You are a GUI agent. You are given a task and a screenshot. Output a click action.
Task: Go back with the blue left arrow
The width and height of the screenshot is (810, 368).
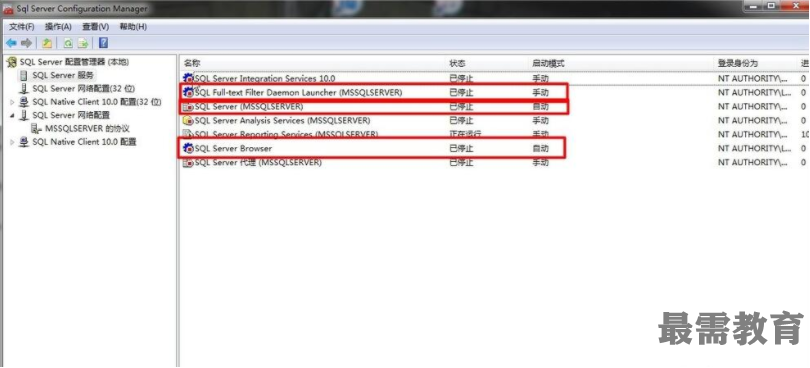coord(11,43)
